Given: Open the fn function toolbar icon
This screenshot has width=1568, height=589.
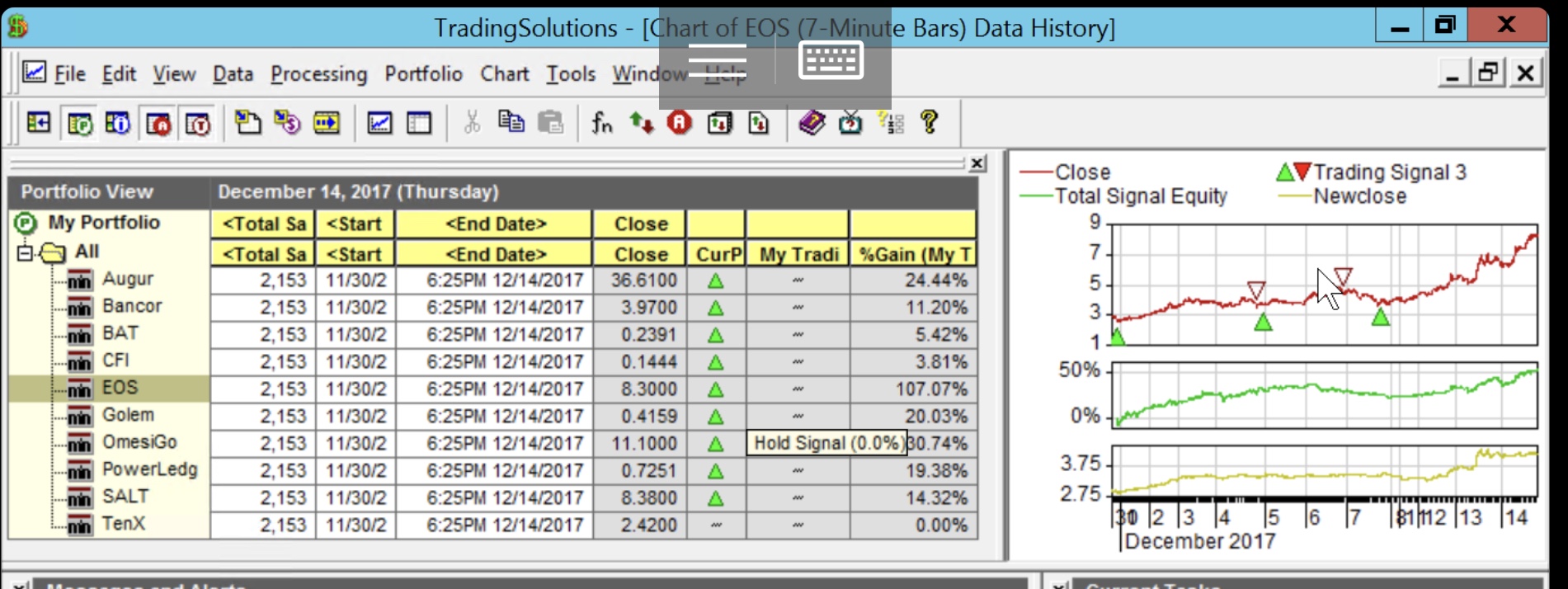Looking at the screenshot, I should point(602,123).
